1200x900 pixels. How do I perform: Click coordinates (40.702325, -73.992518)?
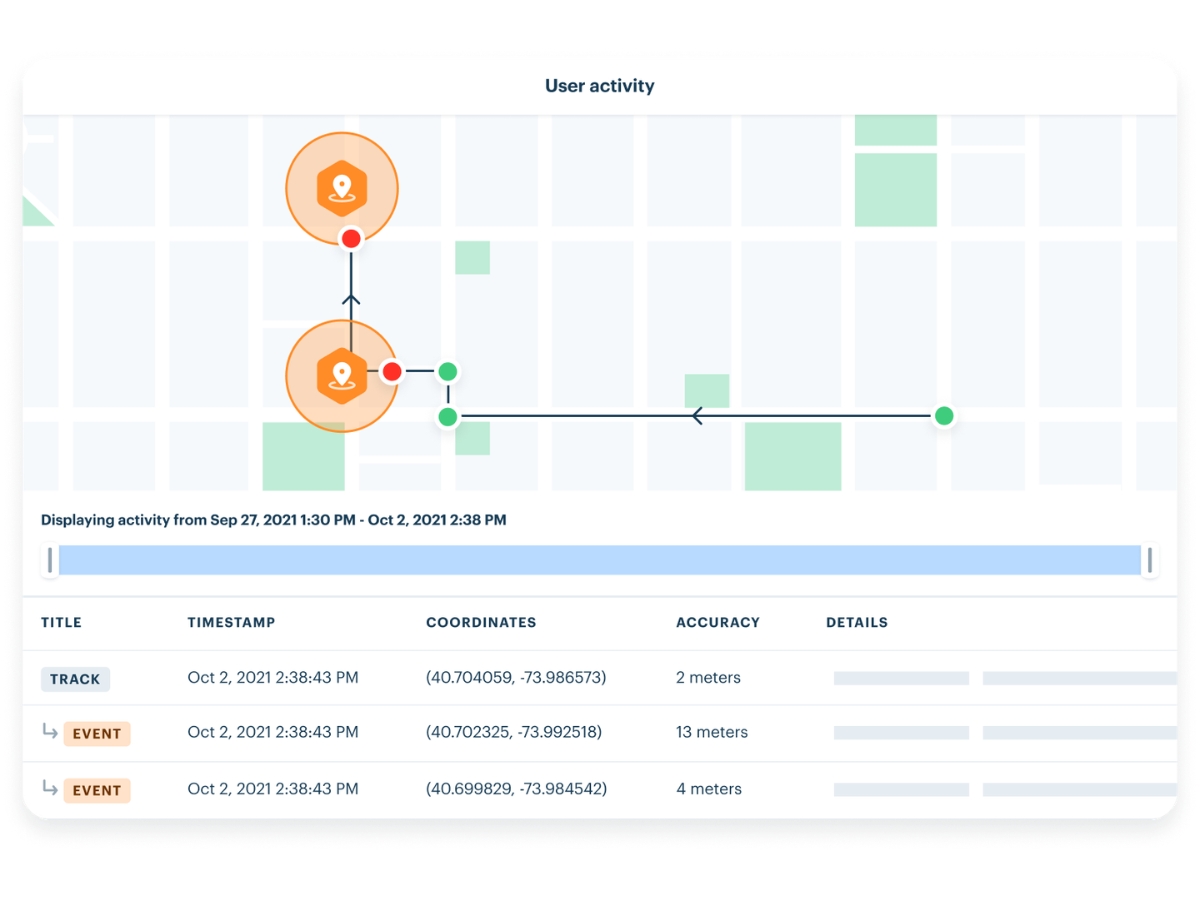coord(514,732)
